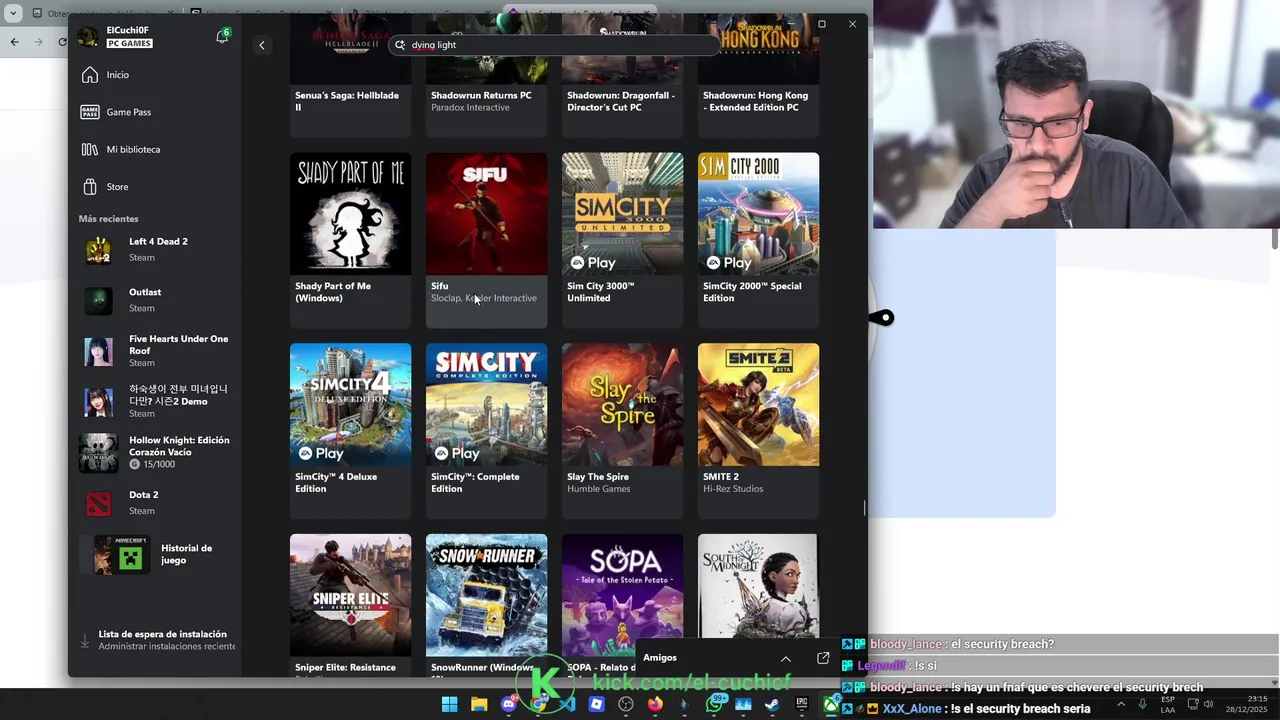Open the Game Pass sidebar icon

[x=90, y=112]
